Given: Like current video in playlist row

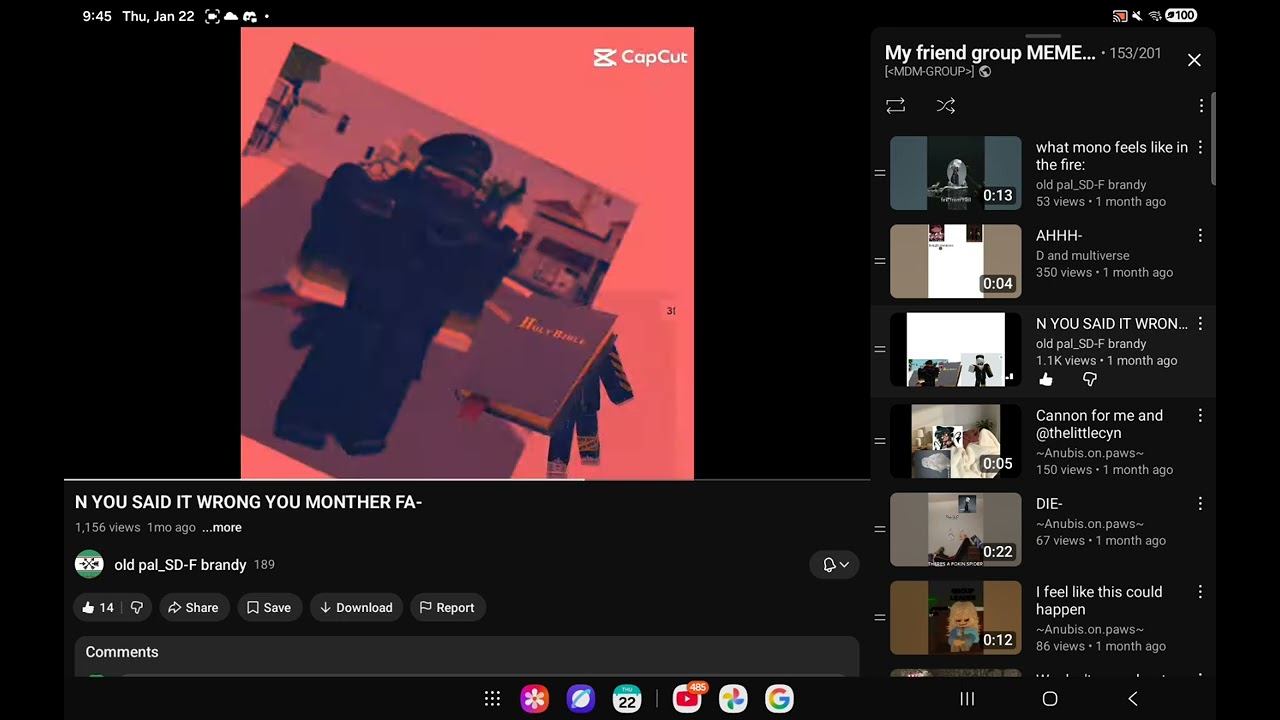Looking at the screenshot, I should pos(1046,380).
